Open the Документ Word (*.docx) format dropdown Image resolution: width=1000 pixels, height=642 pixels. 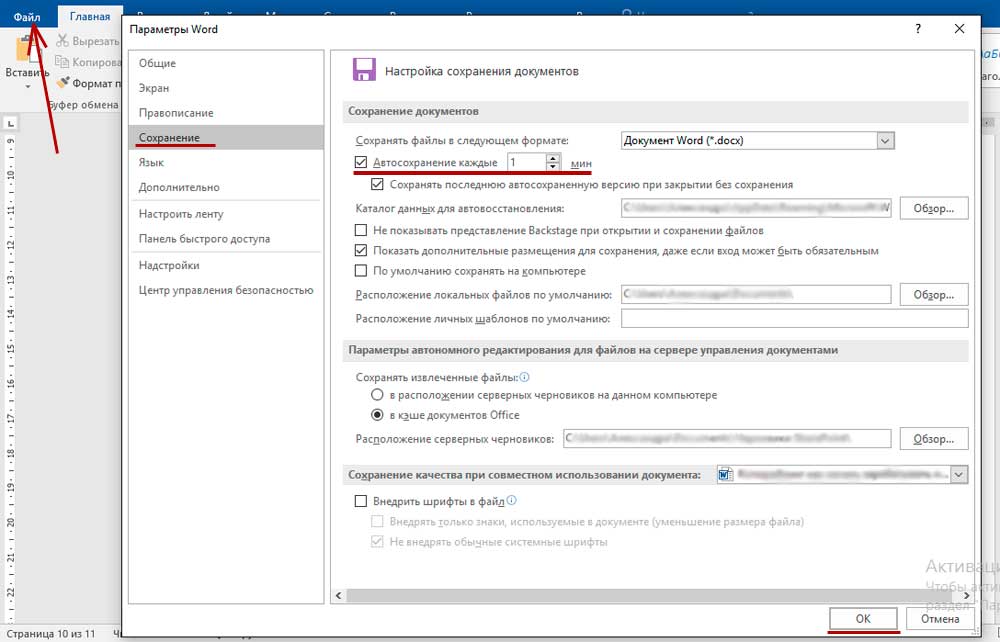point(885,141)
